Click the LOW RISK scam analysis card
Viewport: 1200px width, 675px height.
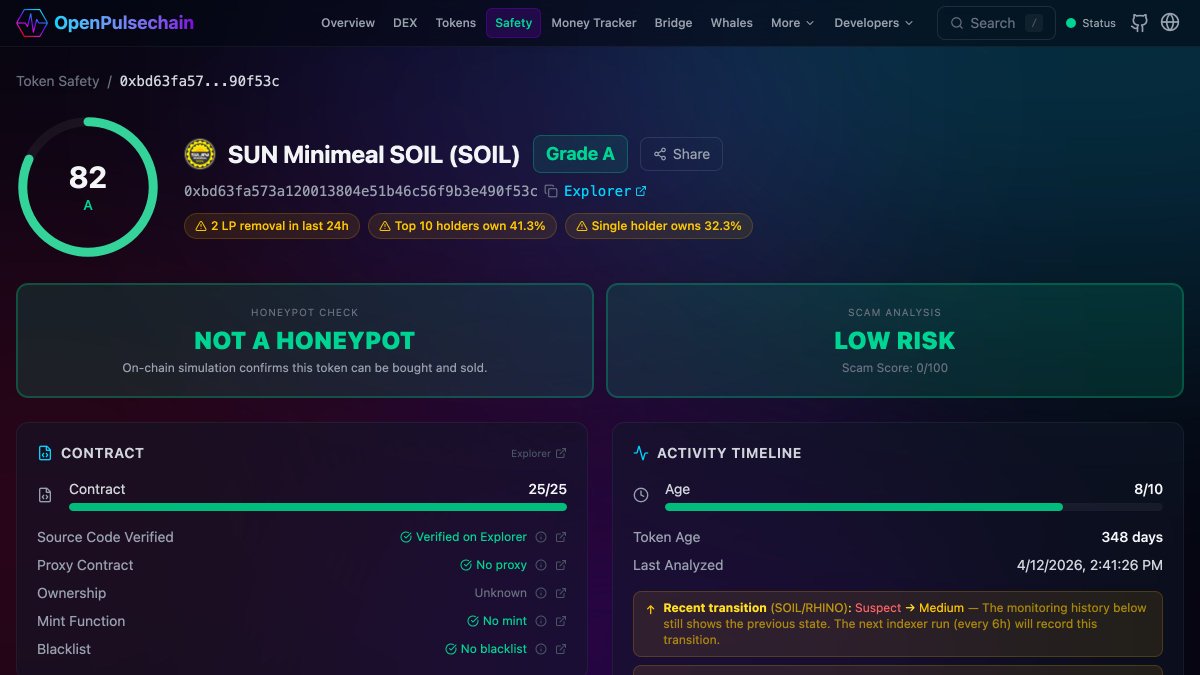(895, 340)
